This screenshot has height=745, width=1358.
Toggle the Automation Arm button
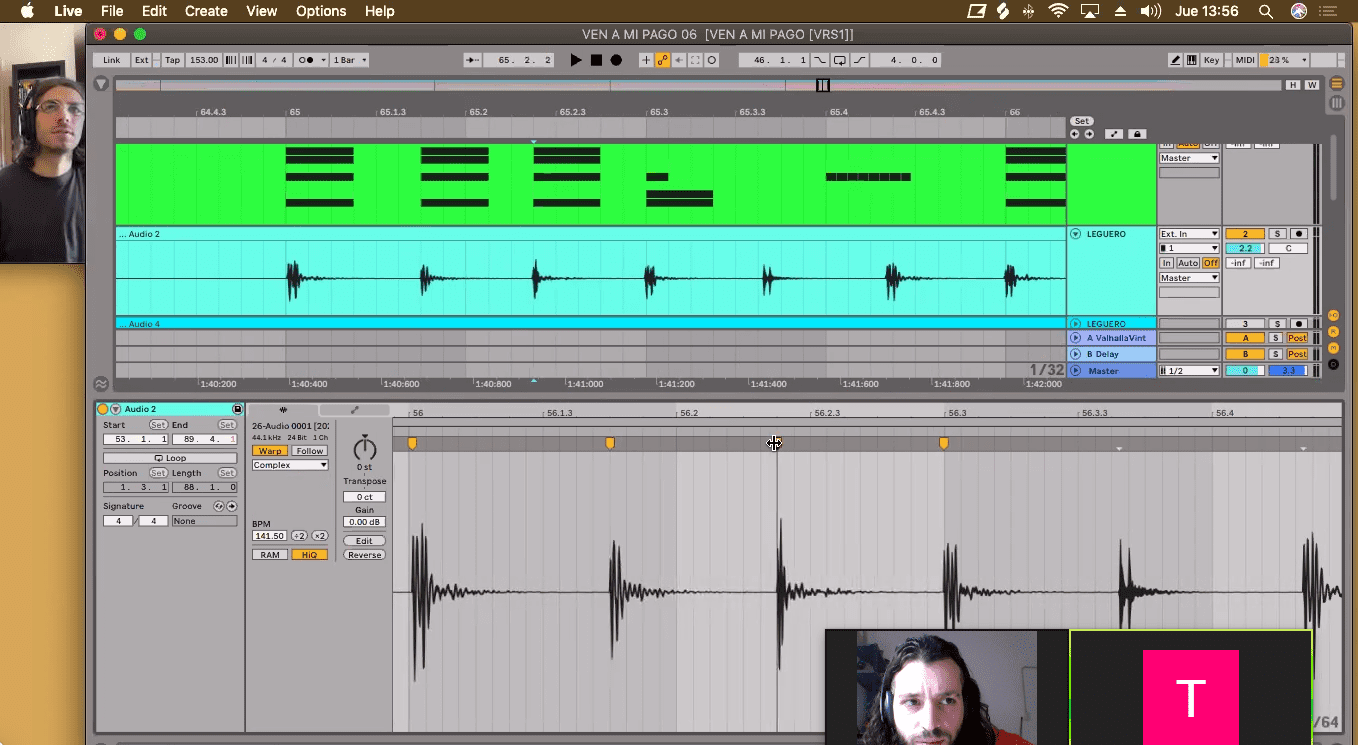[662, 60]
